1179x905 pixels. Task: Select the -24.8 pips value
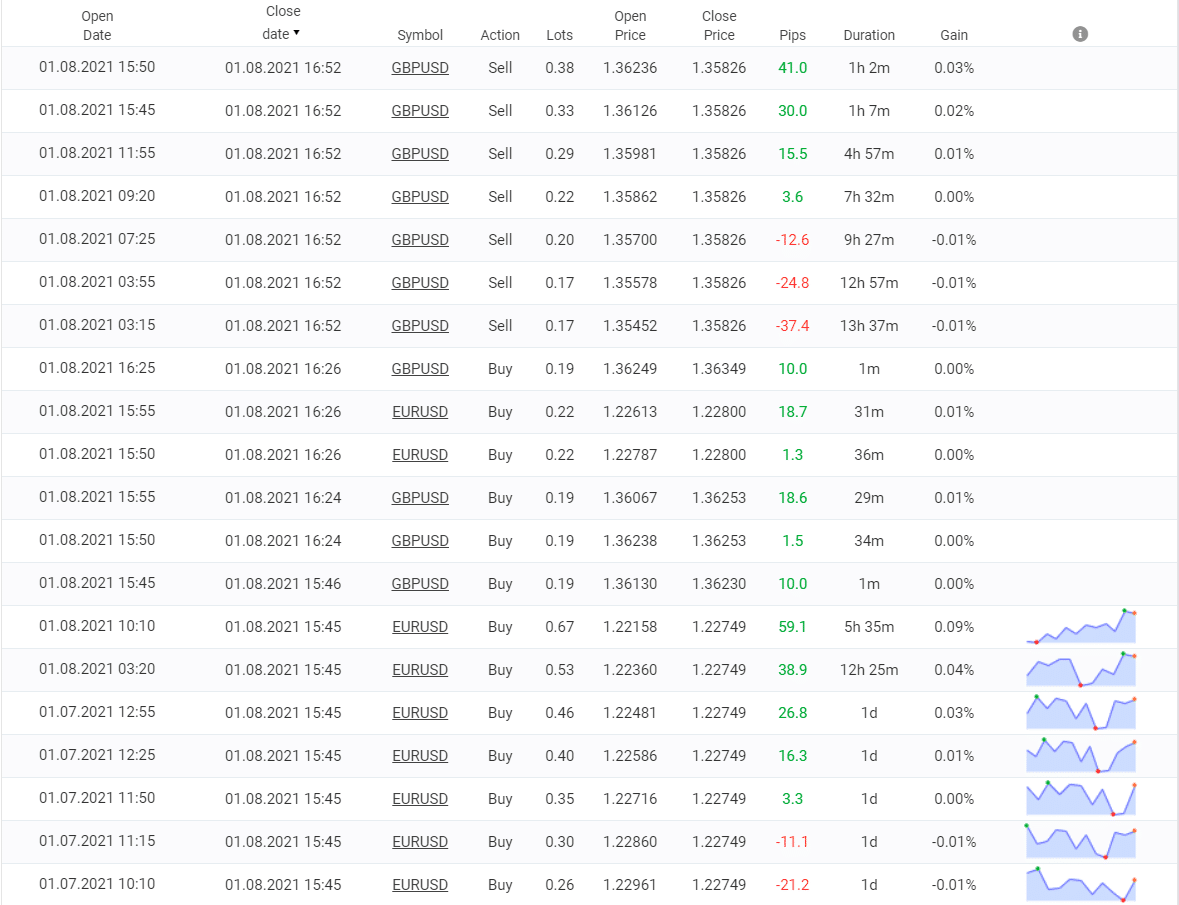coord(793,283)
